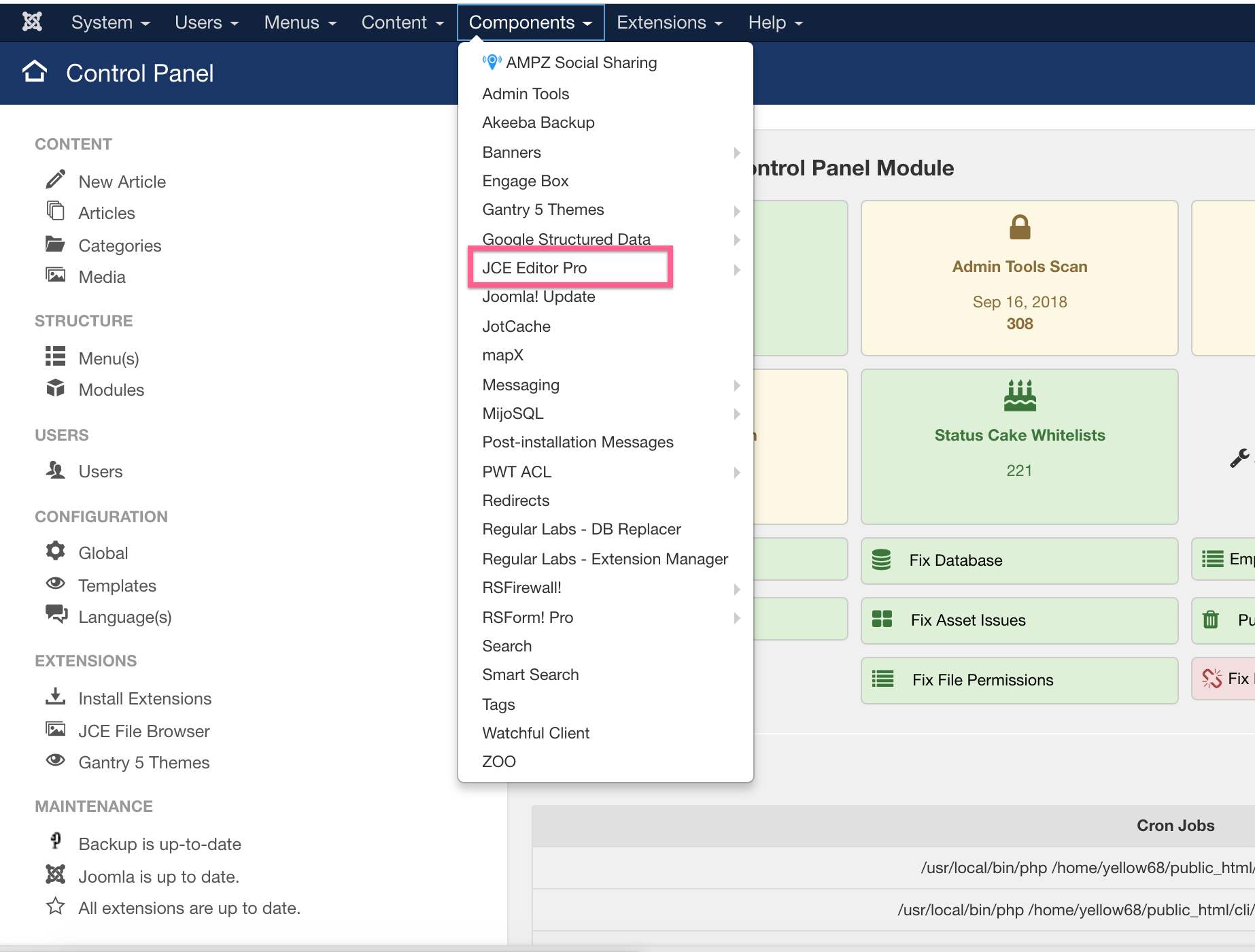The image size is (1255, 952).
Task: Choose Redirects from Components menu
Action: [x=515, y=500]
